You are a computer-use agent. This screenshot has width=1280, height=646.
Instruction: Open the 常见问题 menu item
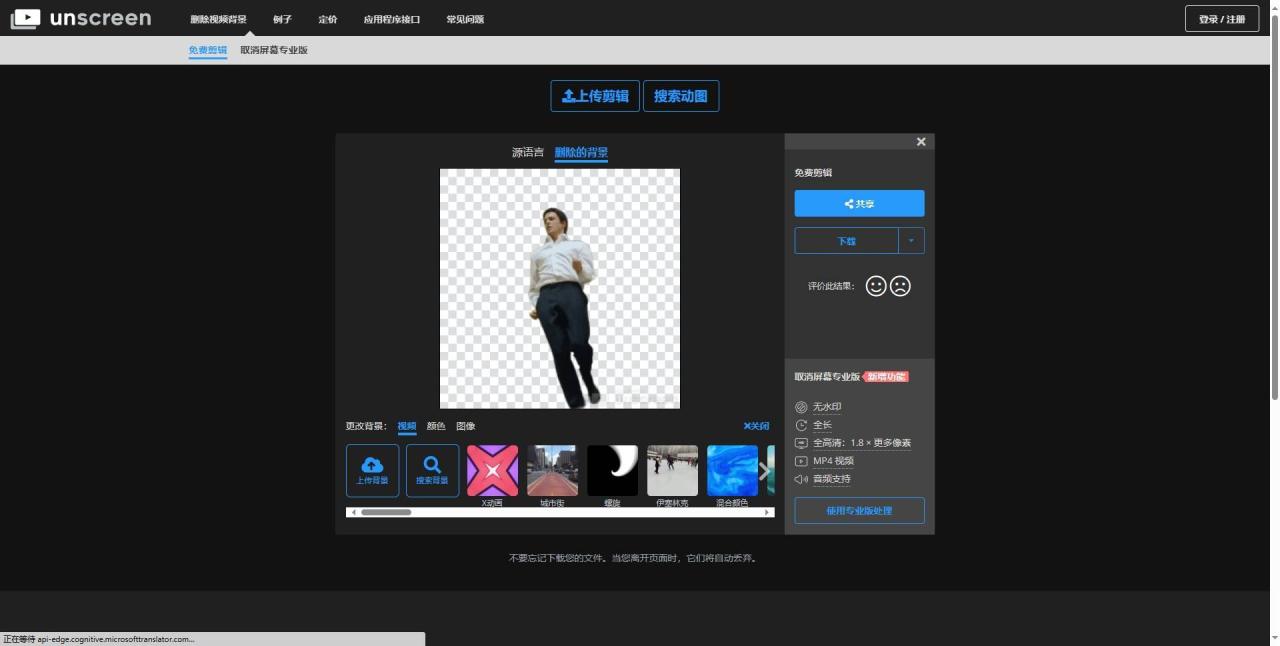click(x=465, y=19)
